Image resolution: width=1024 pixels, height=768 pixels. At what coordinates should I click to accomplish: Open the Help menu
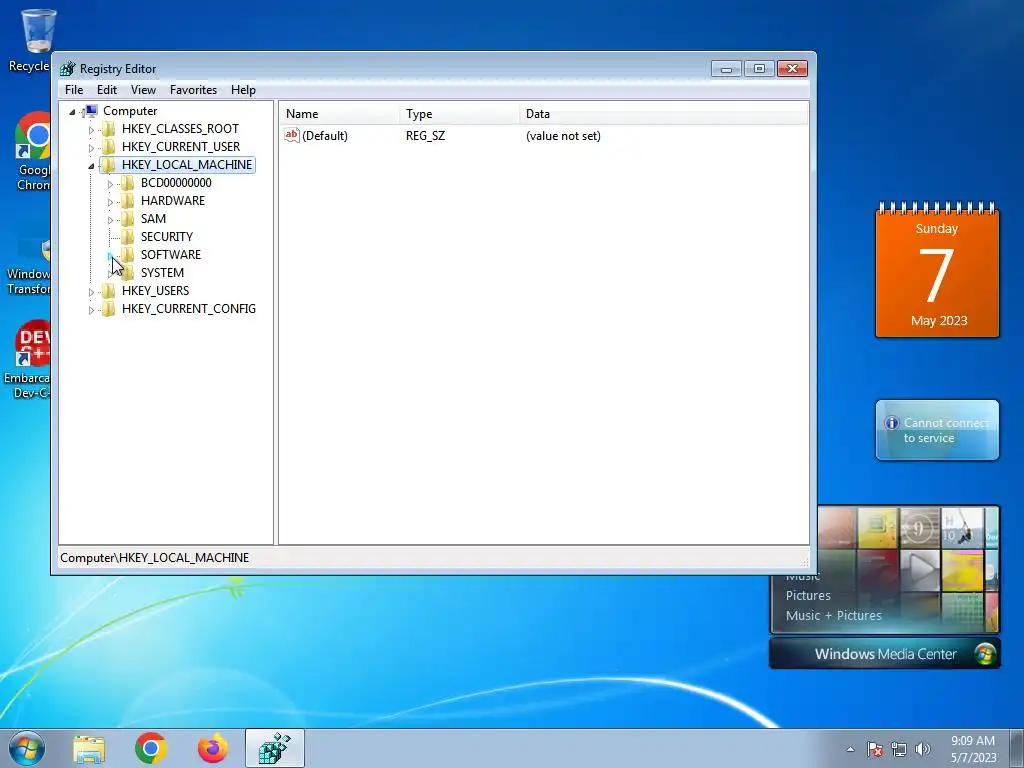[243, 89]
